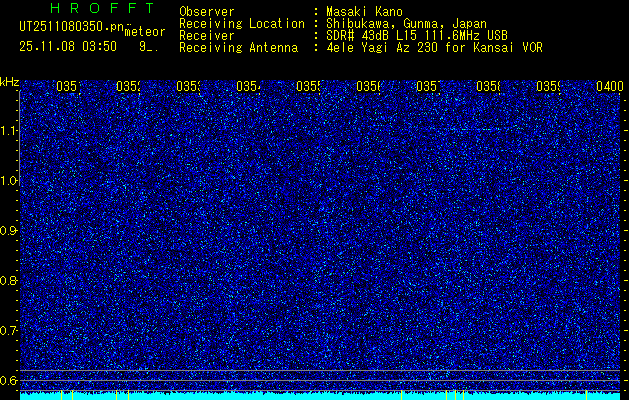Click the name Masaki Kano
The image size is (629, 400).
(364, 12)
